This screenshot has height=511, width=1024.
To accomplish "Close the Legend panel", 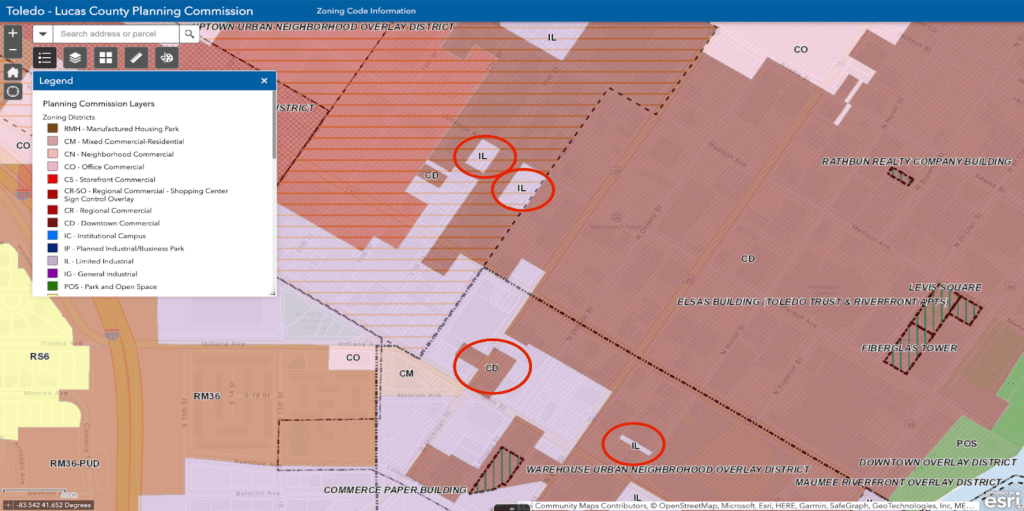I will click(x=264, y=81).
